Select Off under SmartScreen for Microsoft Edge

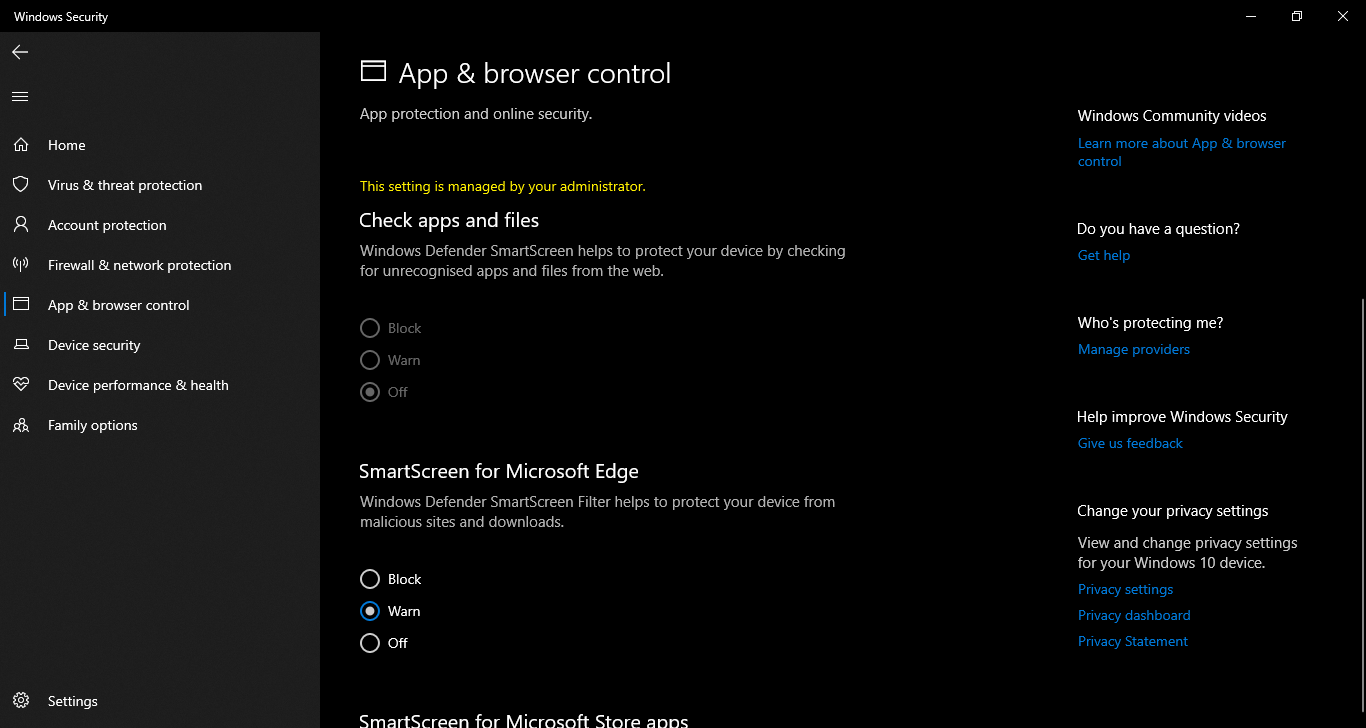370,643
